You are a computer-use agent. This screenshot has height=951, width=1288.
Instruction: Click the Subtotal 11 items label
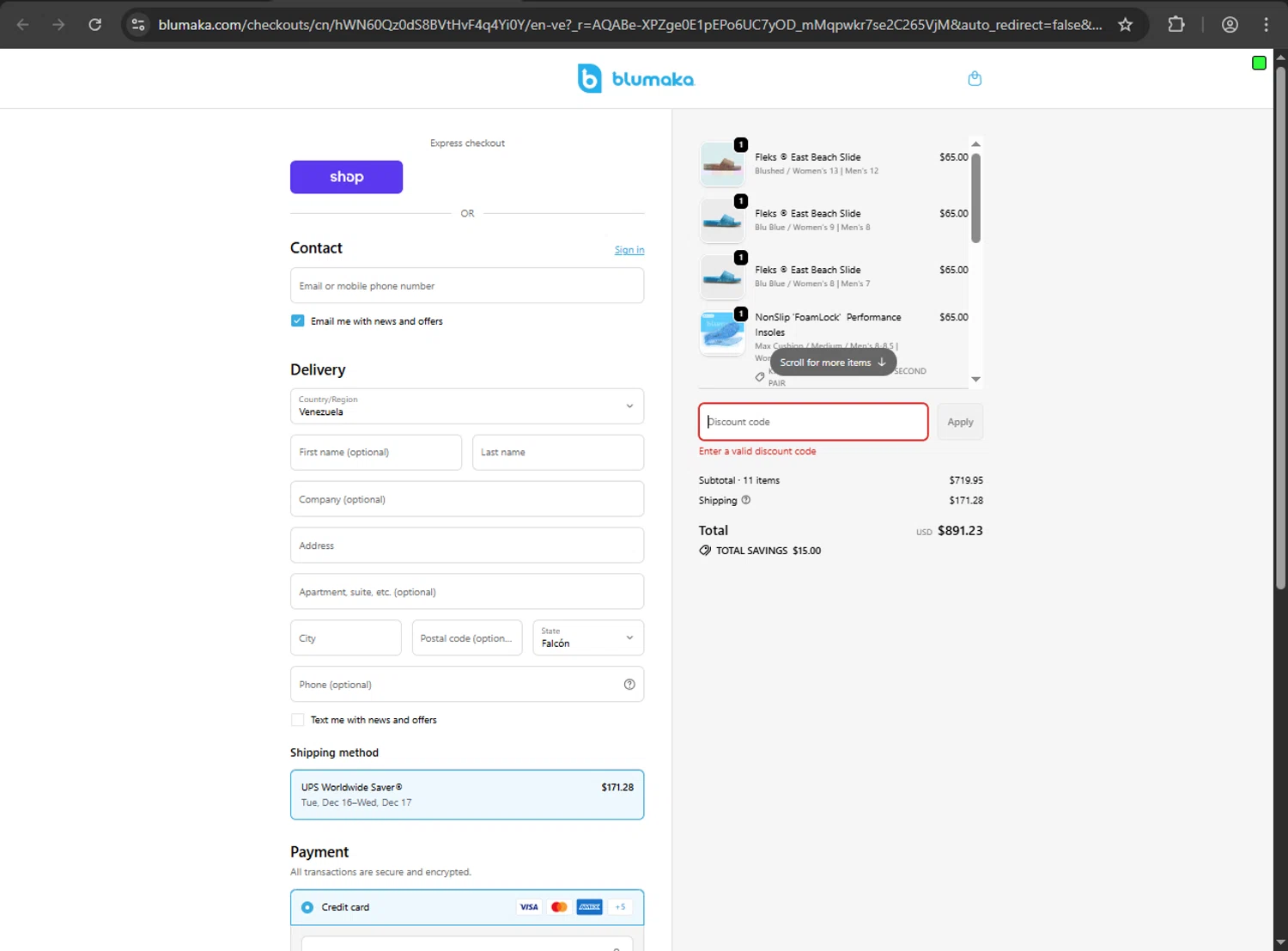739,480
